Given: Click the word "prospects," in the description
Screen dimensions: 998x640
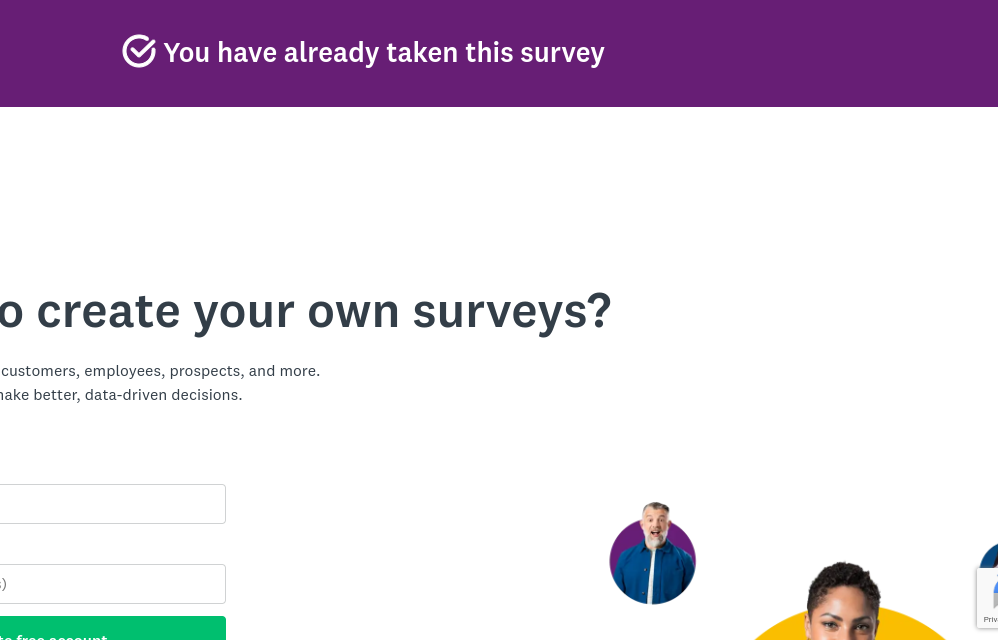Looking at the screenshot, I should click(207, 371).
